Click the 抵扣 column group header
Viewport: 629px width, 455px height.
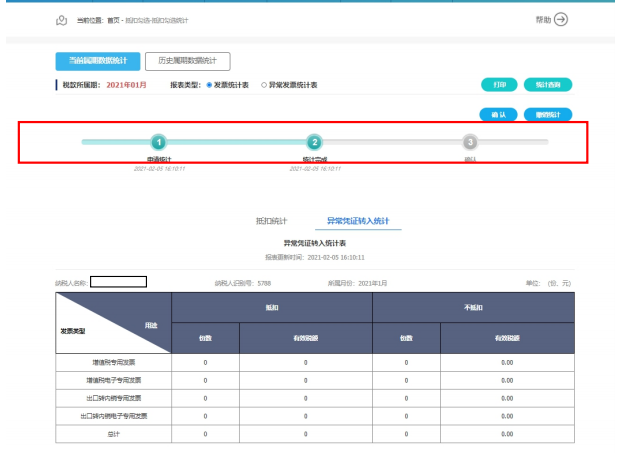click(272, 307)
